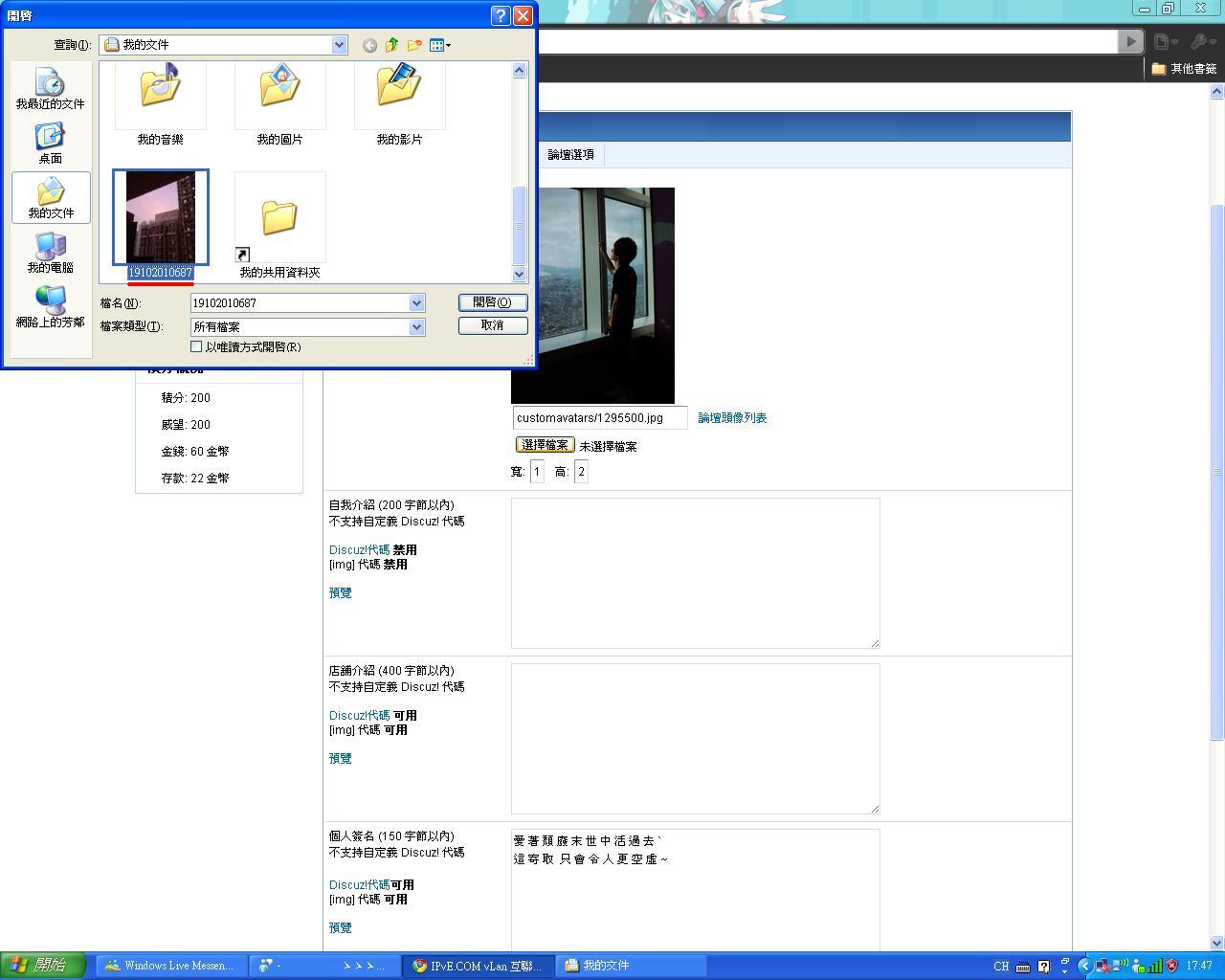Viewport: 1225px width, 980px height.
Task: Go to 我的電腦 in places bar
Action: (x=51, y=253)
